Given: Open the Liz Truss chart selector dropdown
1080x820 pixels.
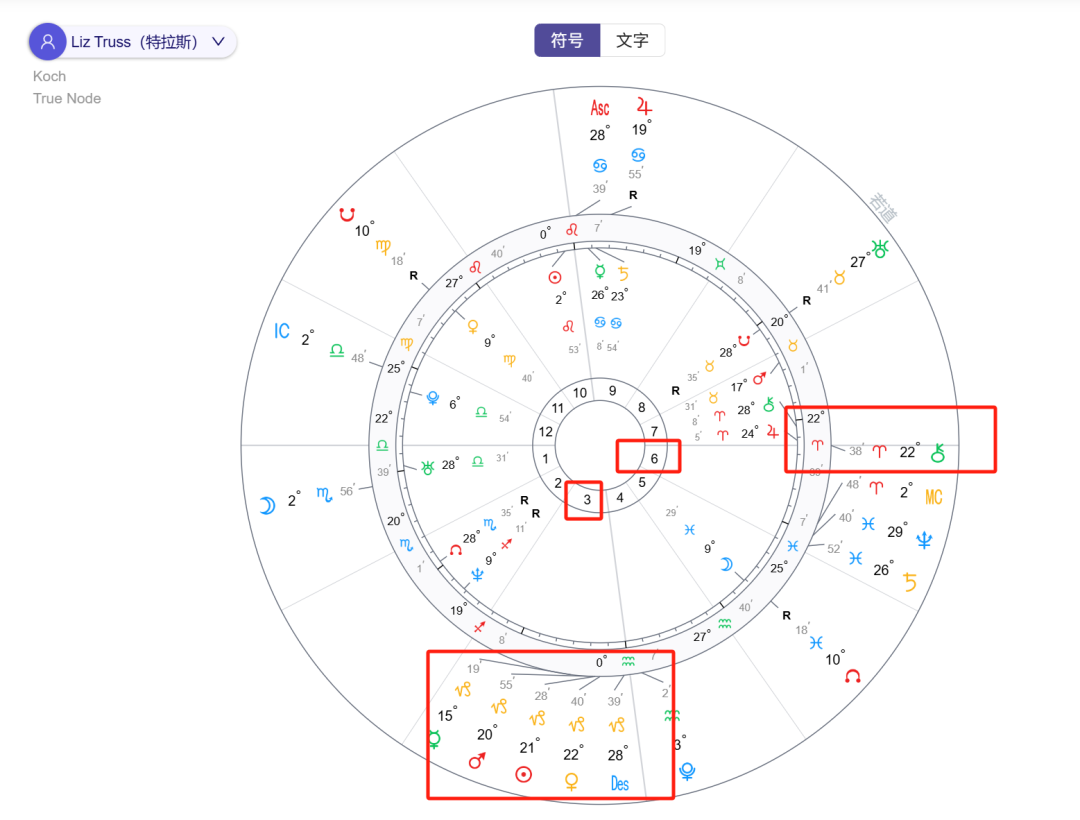Looking at the screenshot, I should click(x=218, y=42).
